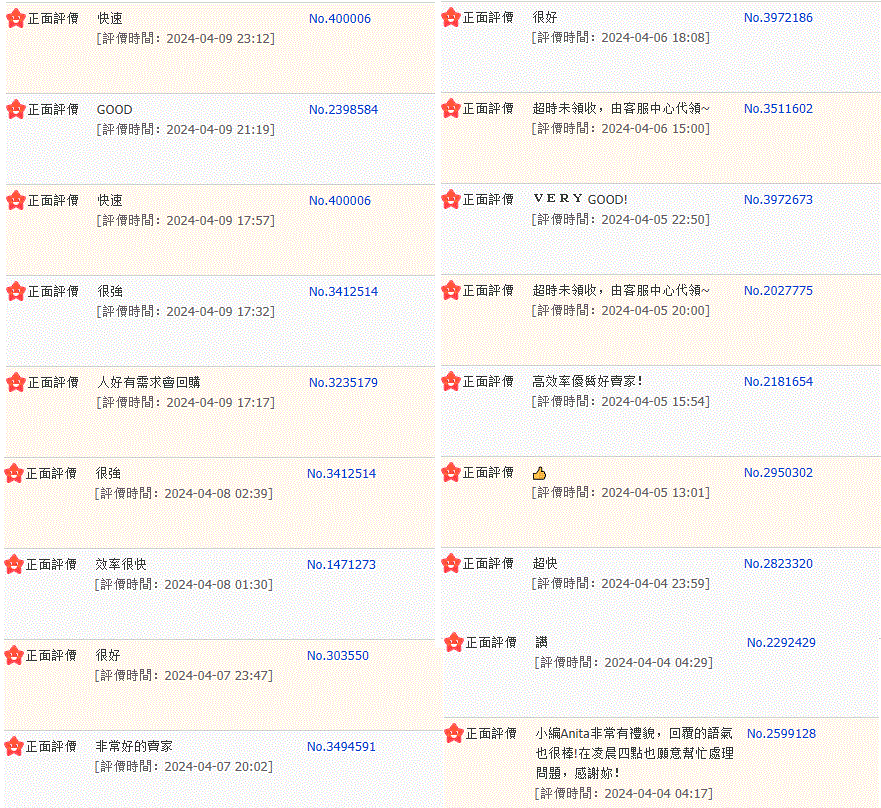Open reviewer link No.303550
881x808 pixels.
pos(337,656)
